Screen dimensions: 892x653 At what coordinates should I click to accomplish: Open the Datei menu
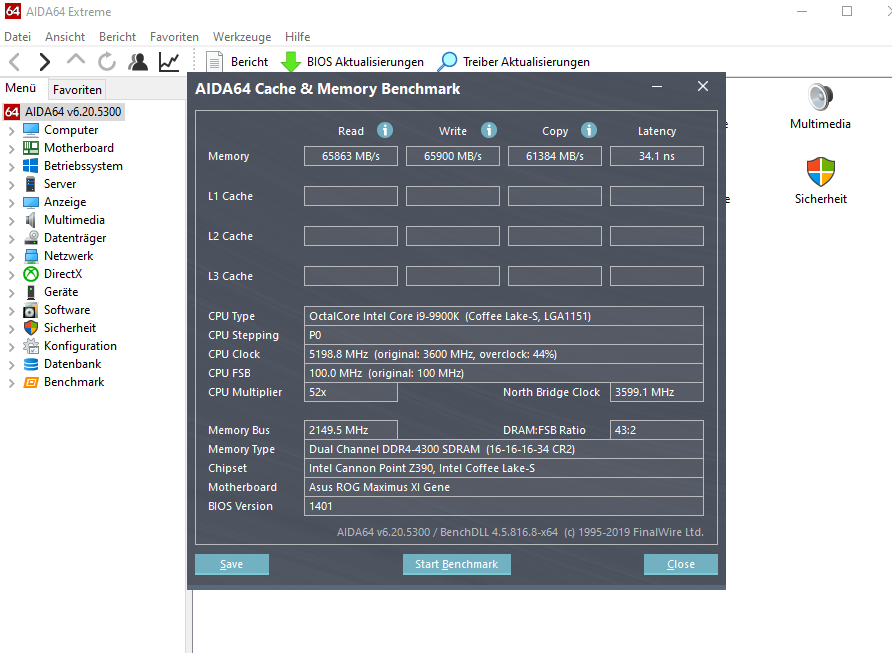pos(18,37)
